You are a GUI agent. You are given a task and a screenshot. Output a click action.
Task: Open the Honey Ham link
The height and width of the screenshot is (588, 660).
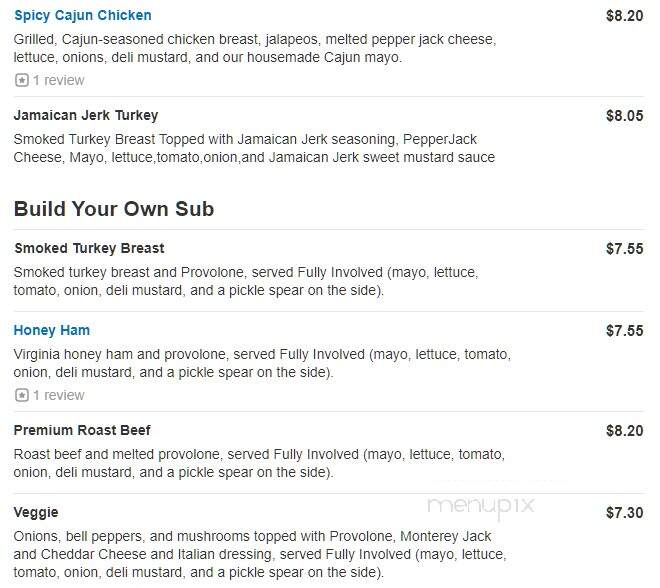(x=52, y=330)
